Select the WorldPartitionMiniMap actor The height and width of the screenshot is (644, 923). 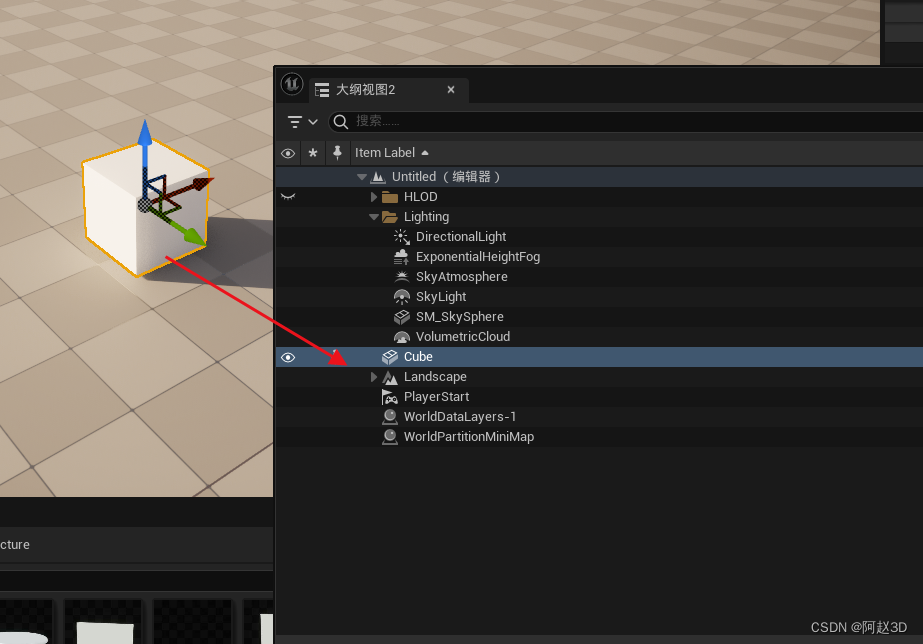(x=469, y=437)
